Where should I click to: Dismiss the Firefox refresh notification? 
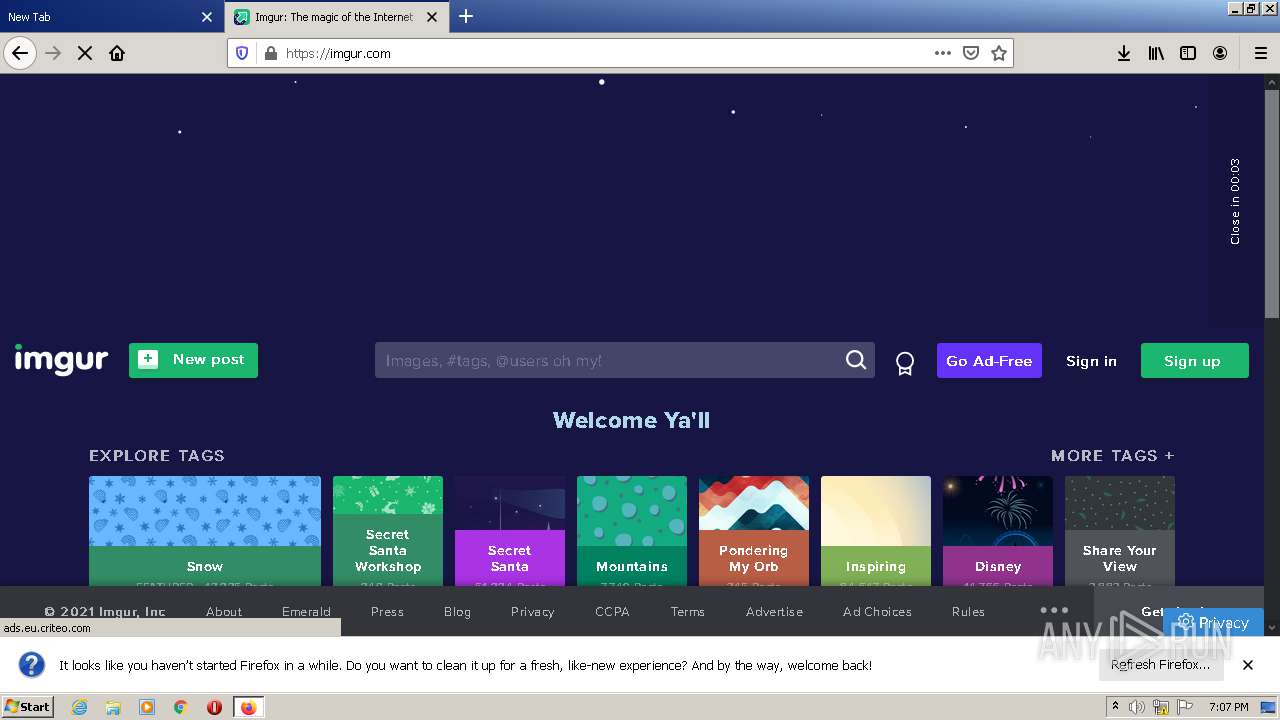coord(1248,665)
